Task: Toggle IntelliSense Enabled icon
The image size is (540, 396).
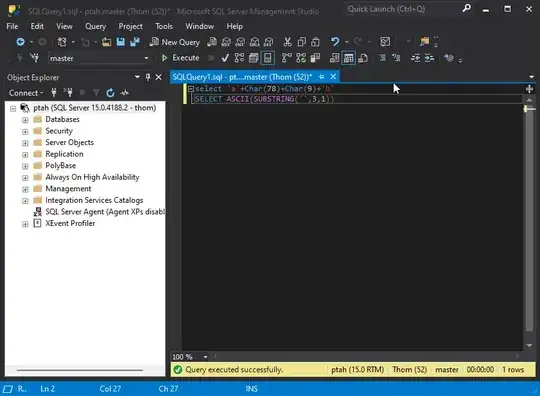Action: point(268,58)
